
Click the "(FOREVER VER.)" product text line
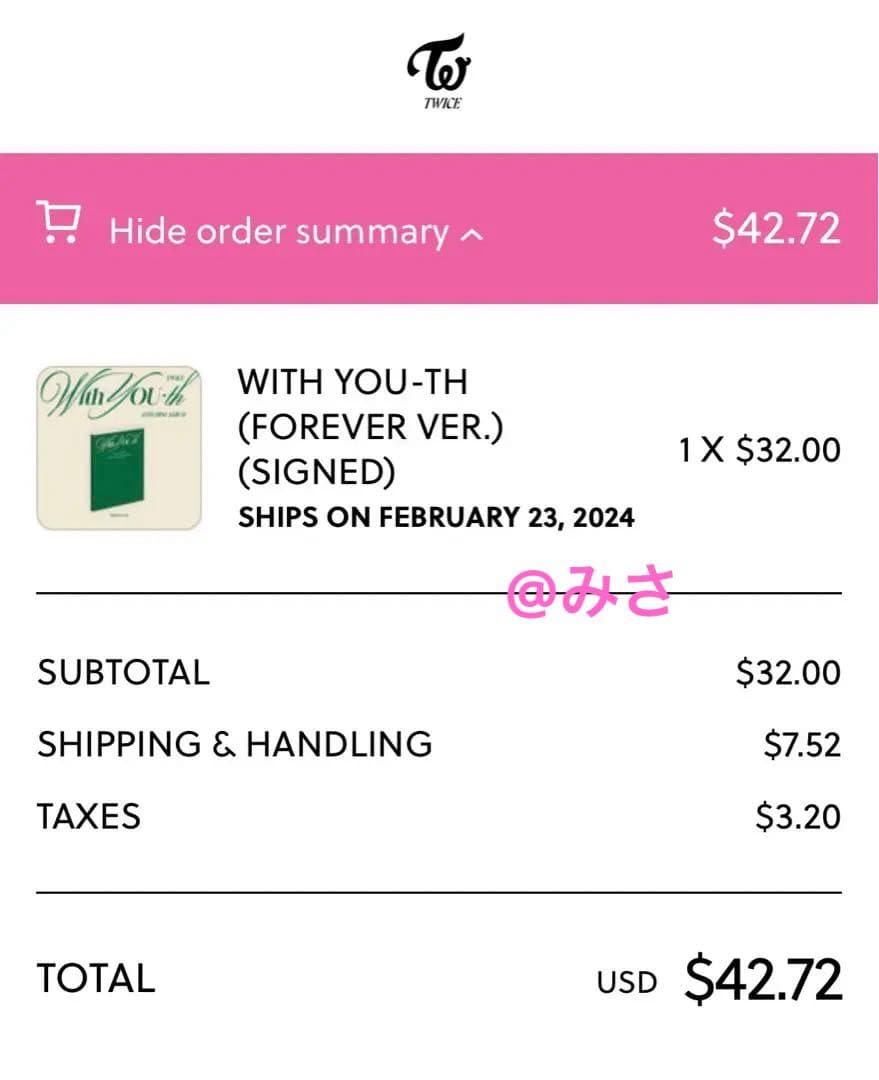pyautogui.click(x=370, y=427)
